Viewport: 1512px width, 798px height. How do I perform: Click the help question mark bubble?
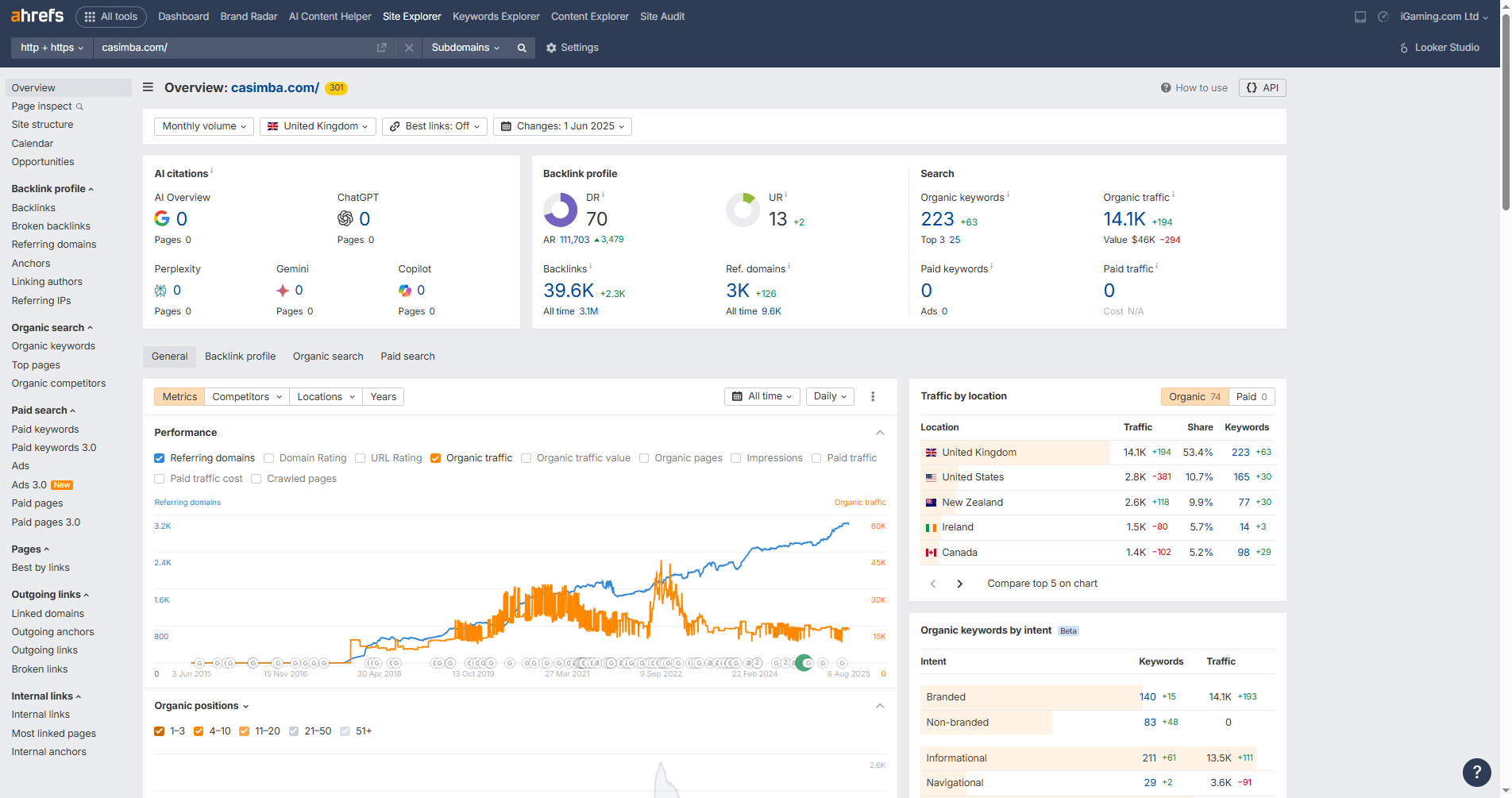(x=1476, y=771)
